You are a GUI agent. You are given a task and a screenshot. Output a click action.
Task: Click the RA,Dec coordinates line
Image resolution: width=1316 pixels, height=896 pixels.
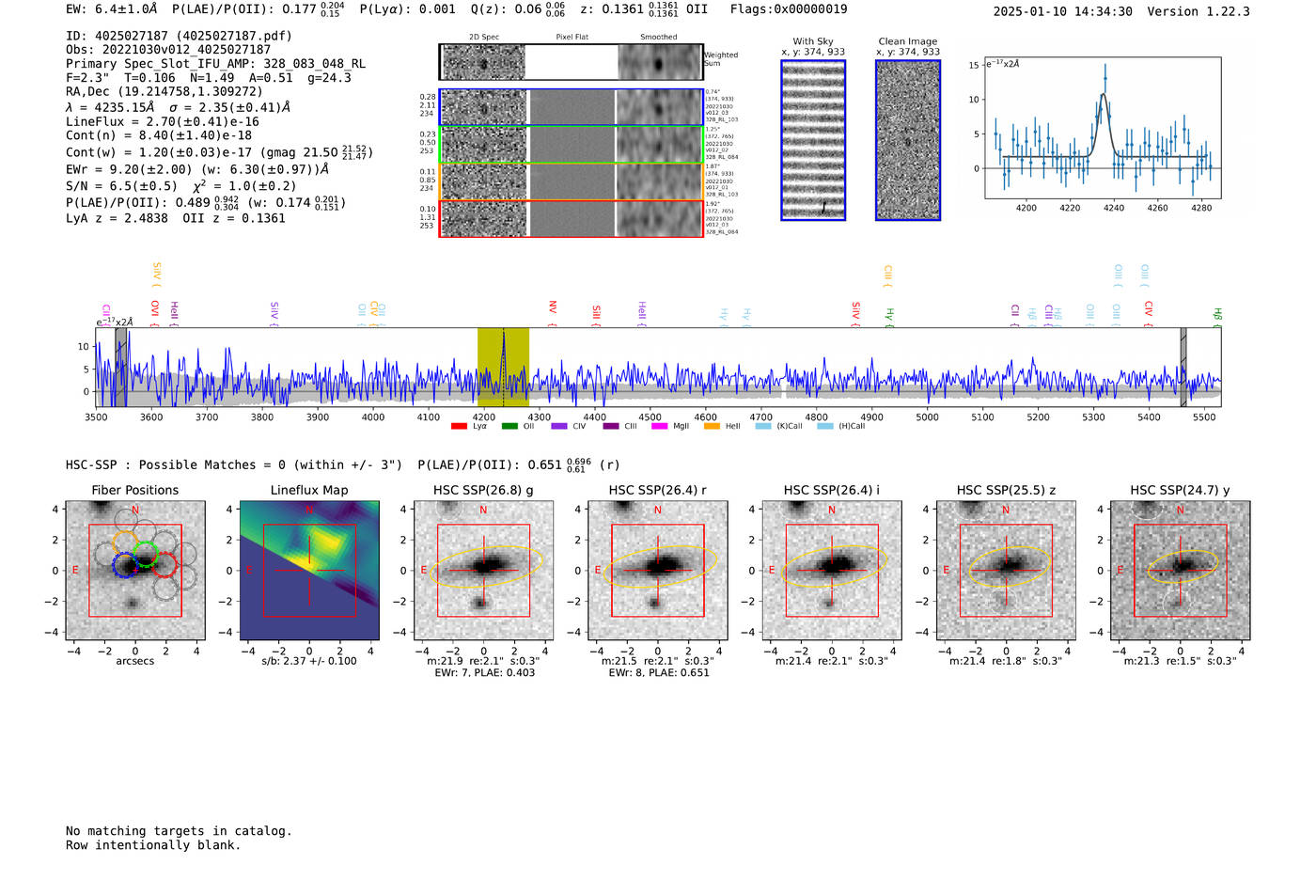pos(164,92)
